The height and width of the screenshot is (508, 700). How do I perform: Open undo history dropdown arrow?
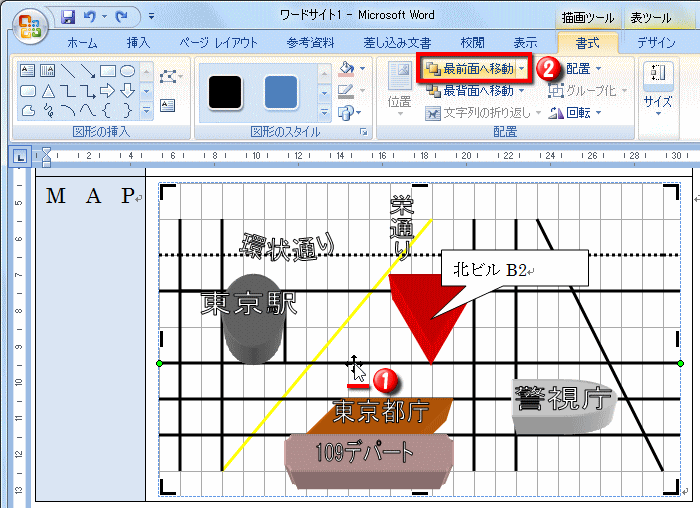104,17
